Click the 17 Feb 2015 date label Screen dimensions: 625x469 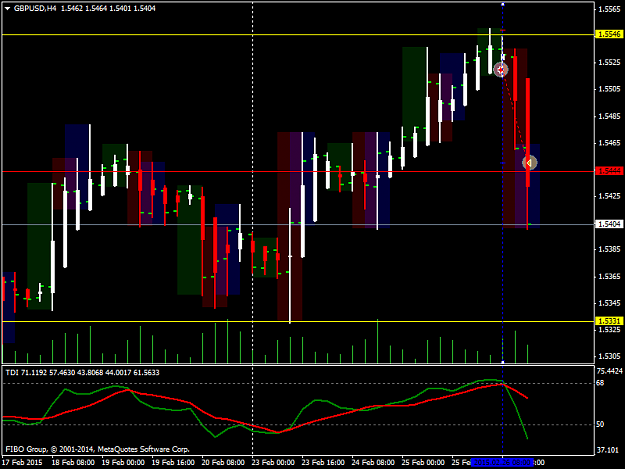(22, 463)
